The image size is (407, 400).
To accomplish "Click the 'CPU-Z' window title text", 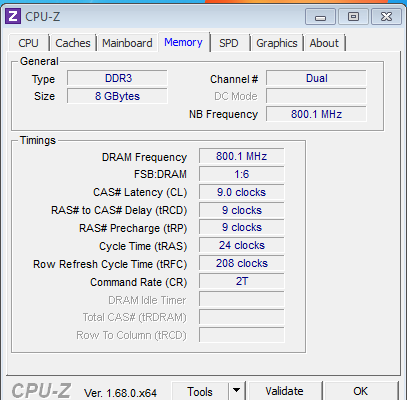I will (43, 17).
